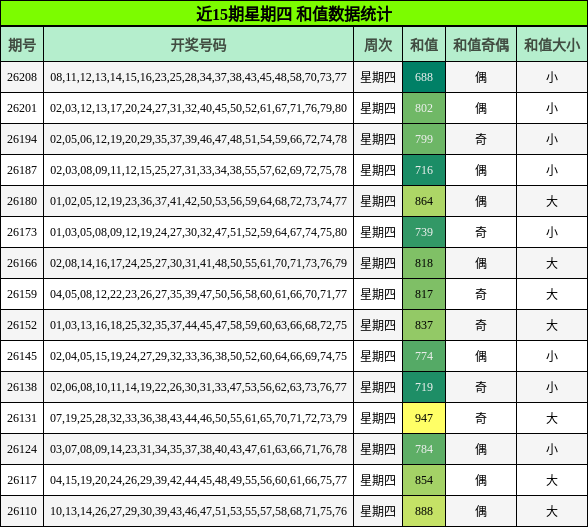588x527 pixels.
Task: Click the 开奖号码 column header
Action: (x=198, y=45)
